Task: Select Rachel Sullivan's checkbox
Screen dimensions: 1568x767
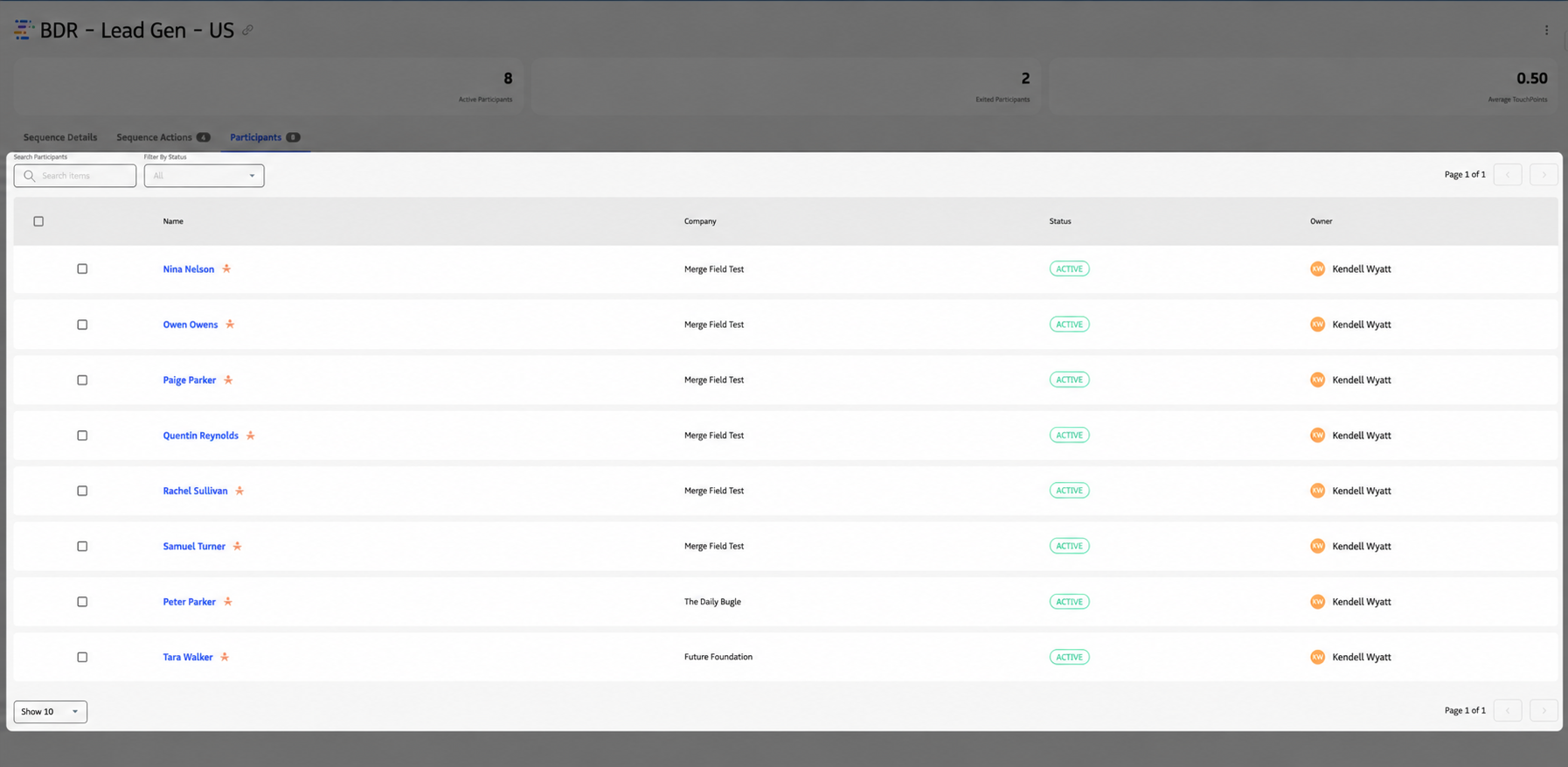Action: 82,491
